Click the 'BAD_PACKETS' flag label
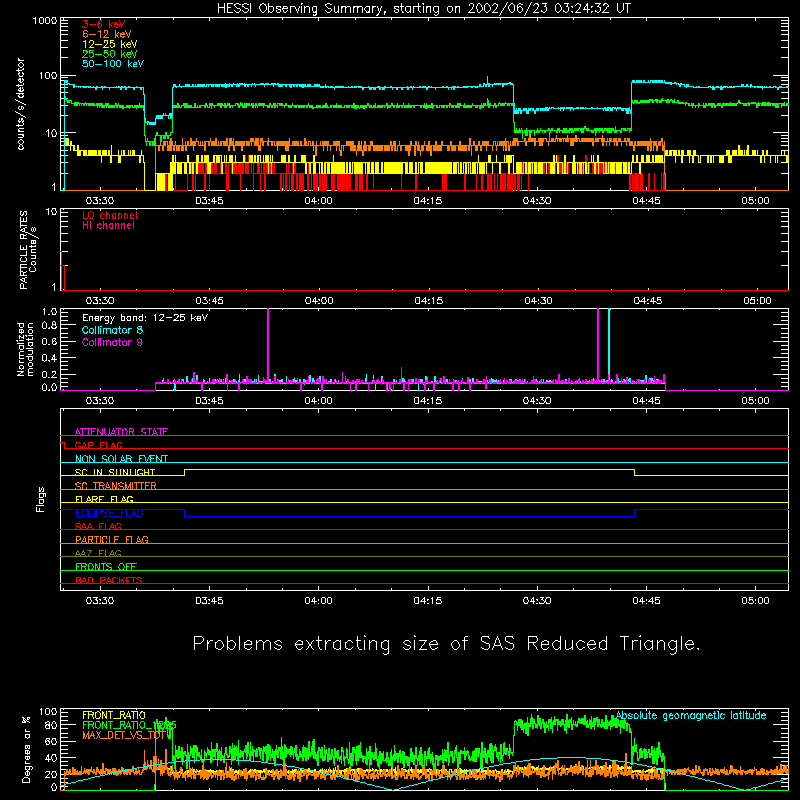This screenshot has width=800, height=800. [x=109, y=580]
